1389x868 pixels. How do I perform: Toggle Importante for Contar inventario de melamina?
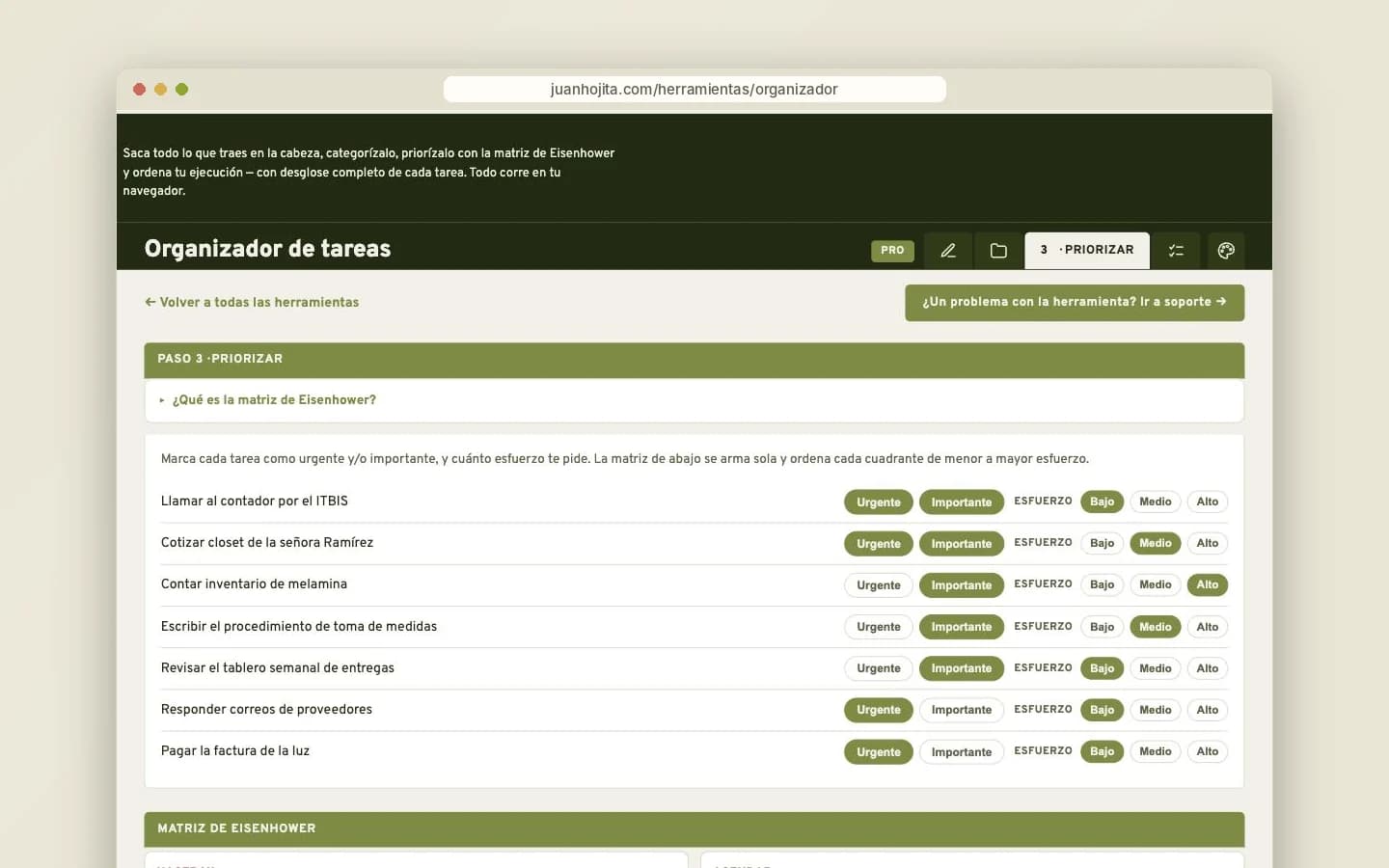[962, 584]
